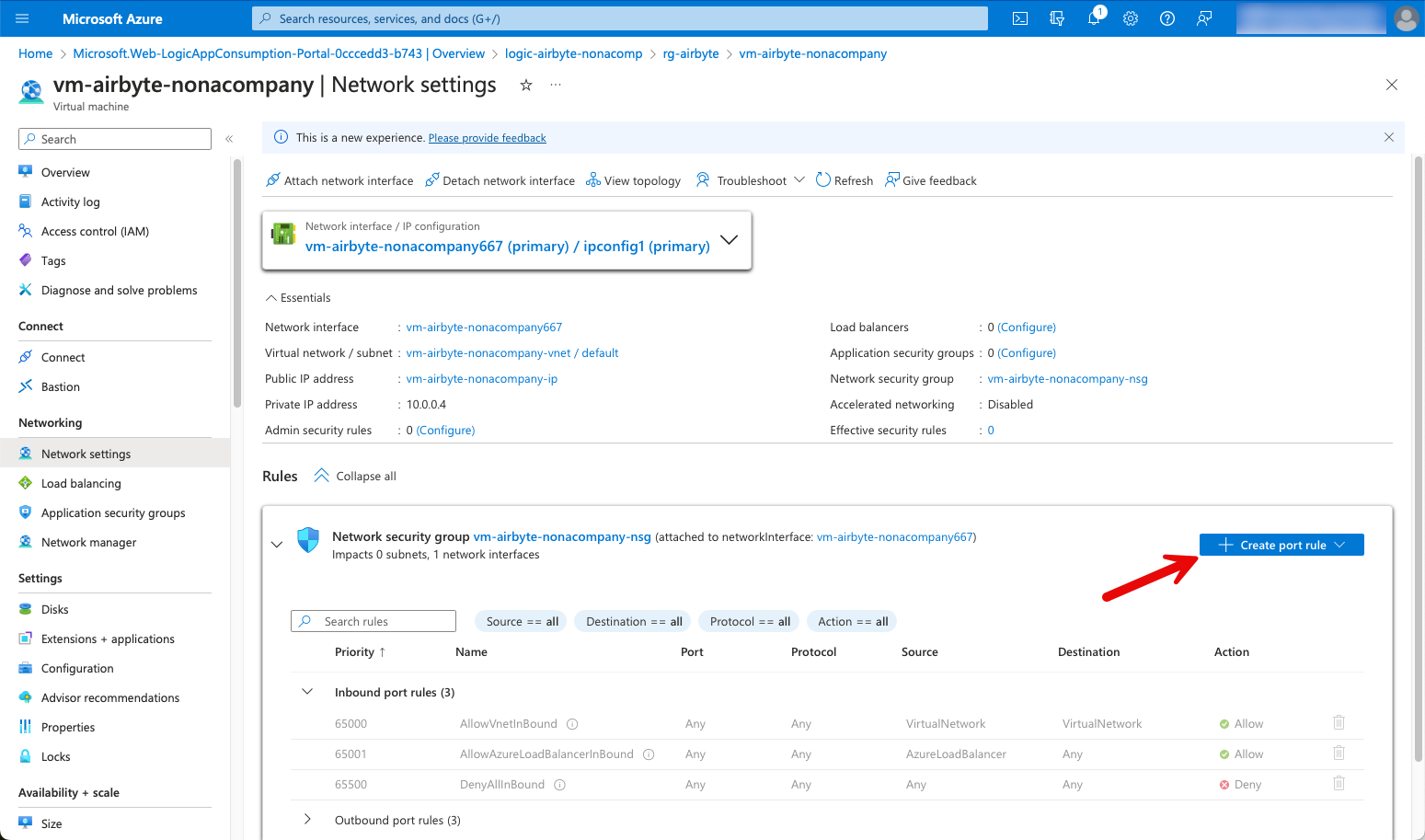Toggle the Protocol == all filter
1425x840 pixels.
click(750, 622)
